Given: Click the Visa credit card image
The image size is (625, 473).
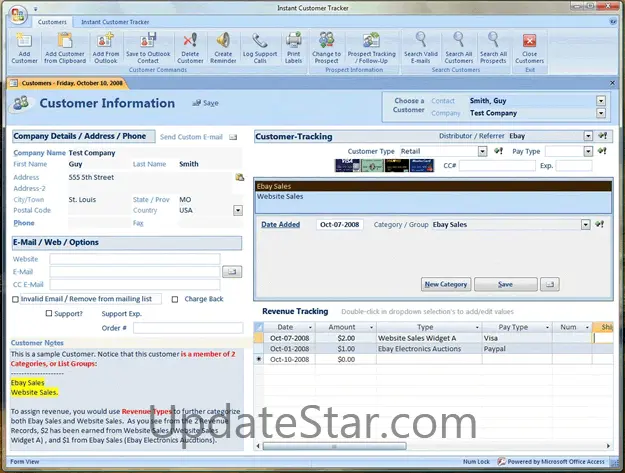Looking at the screenshot, I should coord(347,165).
